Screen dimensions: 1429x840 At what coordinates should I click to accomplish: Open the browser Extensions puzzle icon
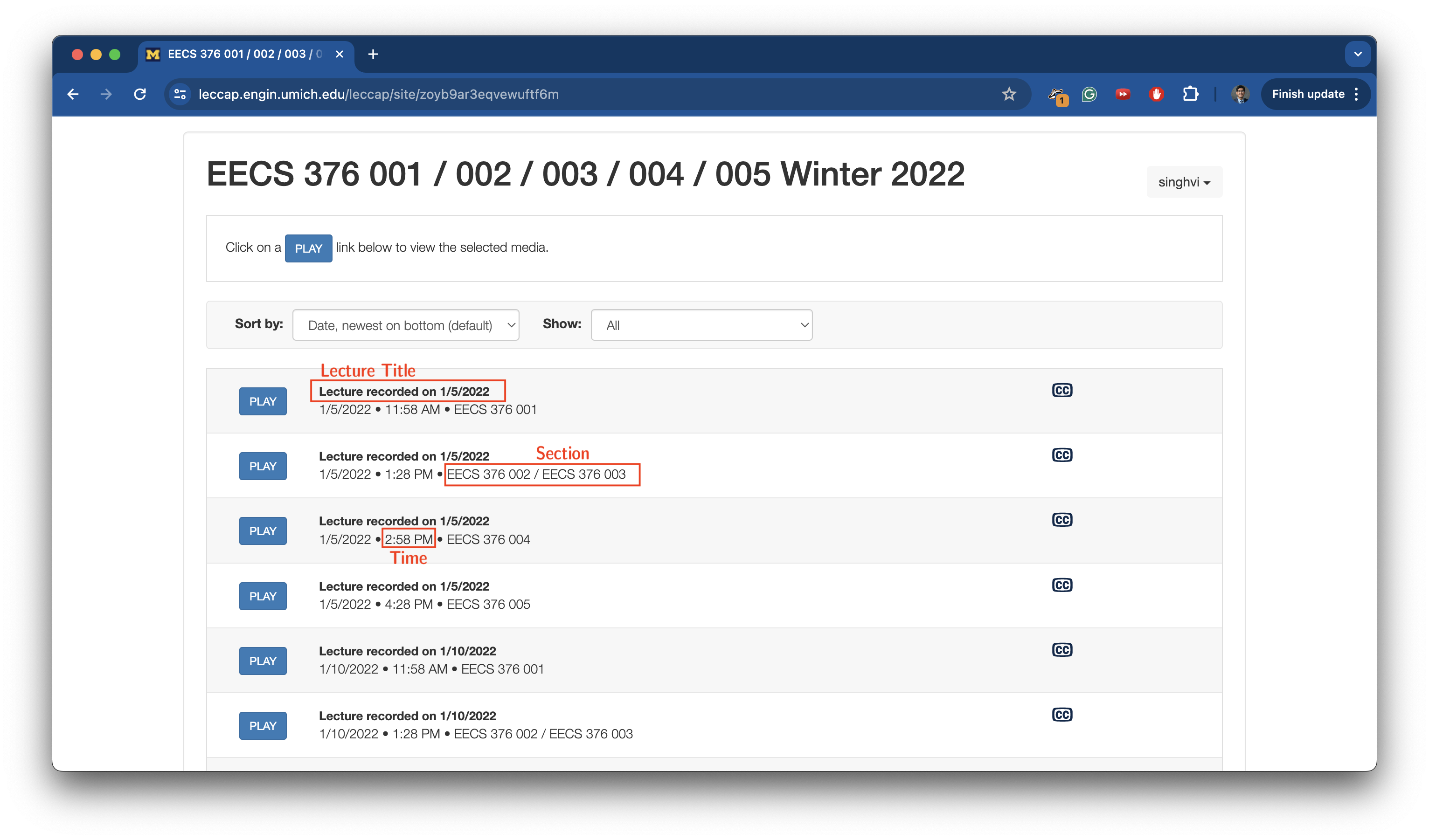click(1190, 94)
